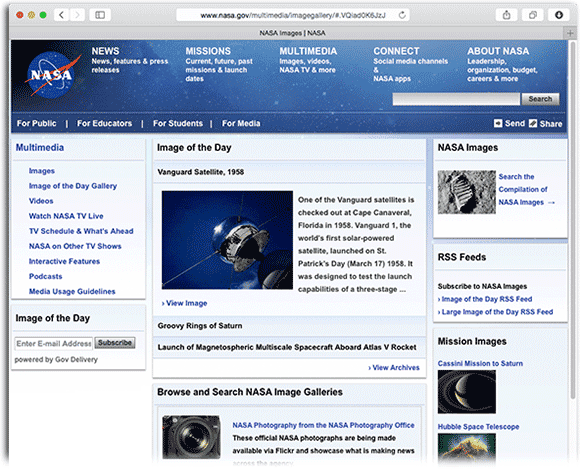Image resolution: width=580 pixels, height=470 pixels.
Task: Open Large Image of the Day RSS Feed
Action: click(495, 312)
